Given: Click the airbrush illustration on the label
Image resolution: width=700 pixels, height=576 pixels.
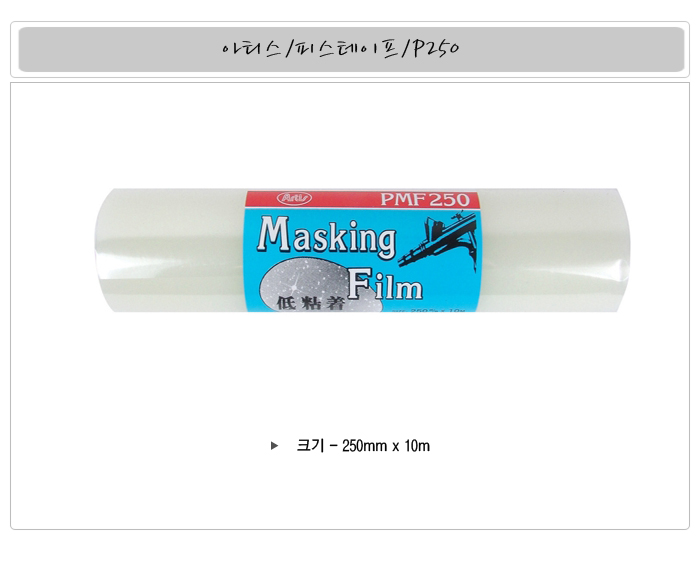Looking at the screenshot, I should click(x=438, y=242).
